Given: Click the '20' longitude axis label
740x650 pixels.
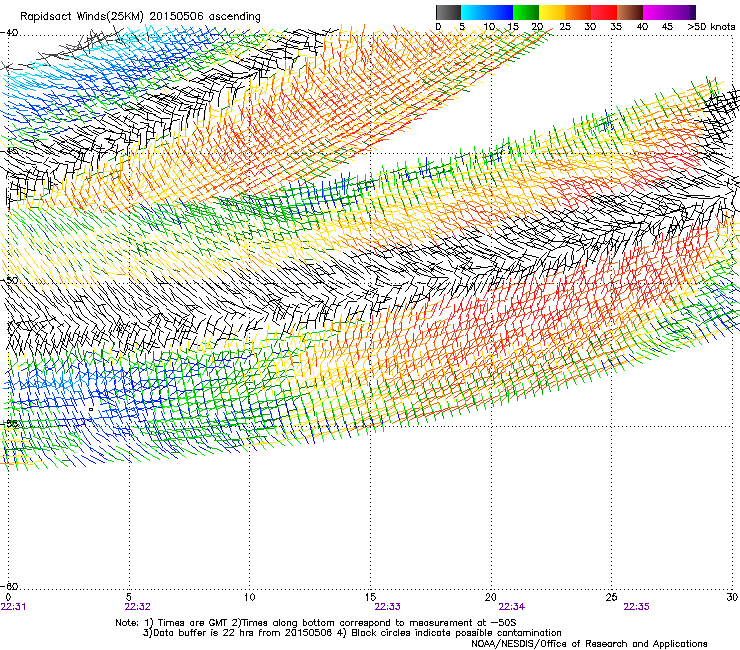Looking at the screenshot, I should point(491,597).
